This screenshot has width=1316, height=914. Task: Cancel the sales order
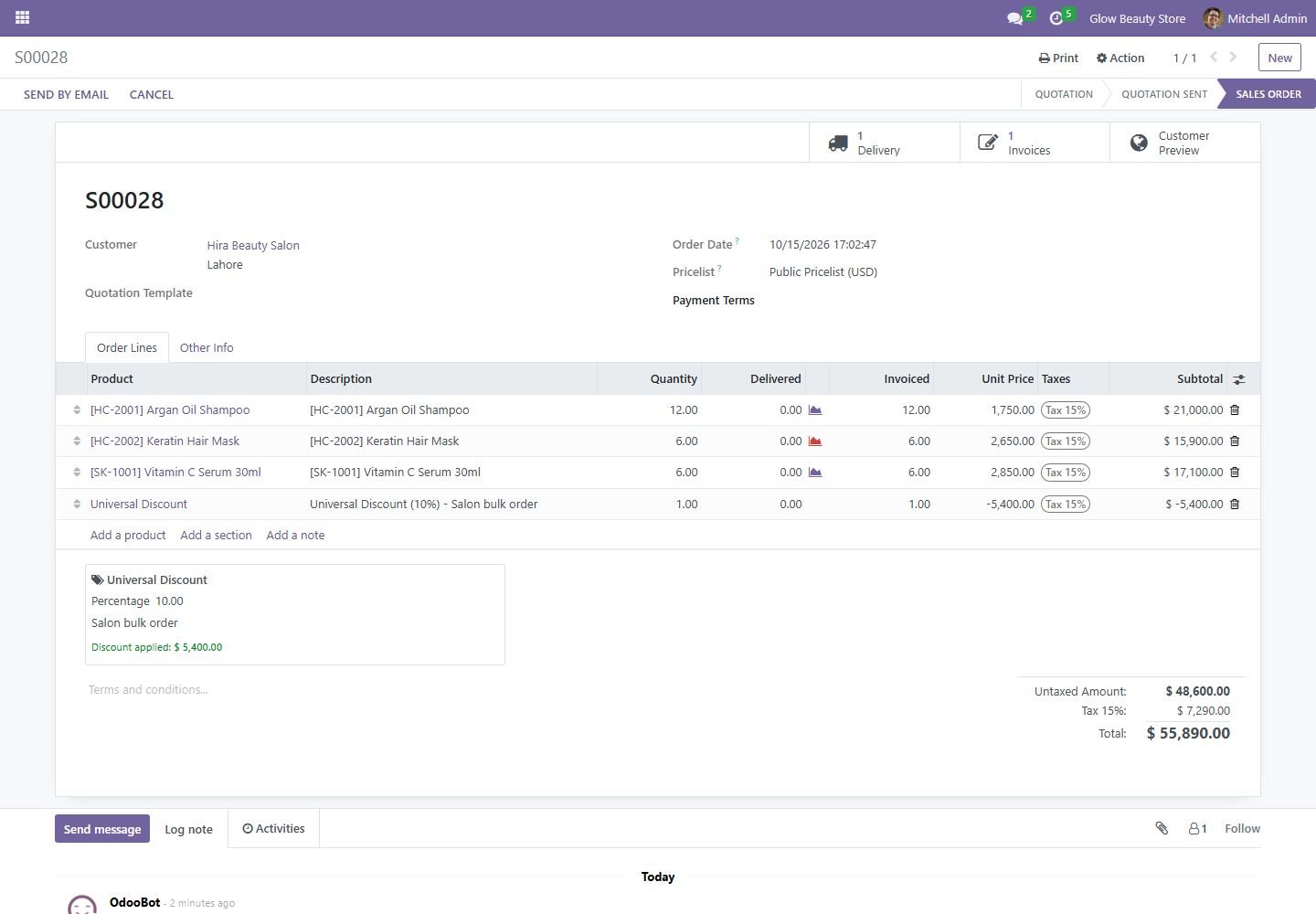click(152, 94)
